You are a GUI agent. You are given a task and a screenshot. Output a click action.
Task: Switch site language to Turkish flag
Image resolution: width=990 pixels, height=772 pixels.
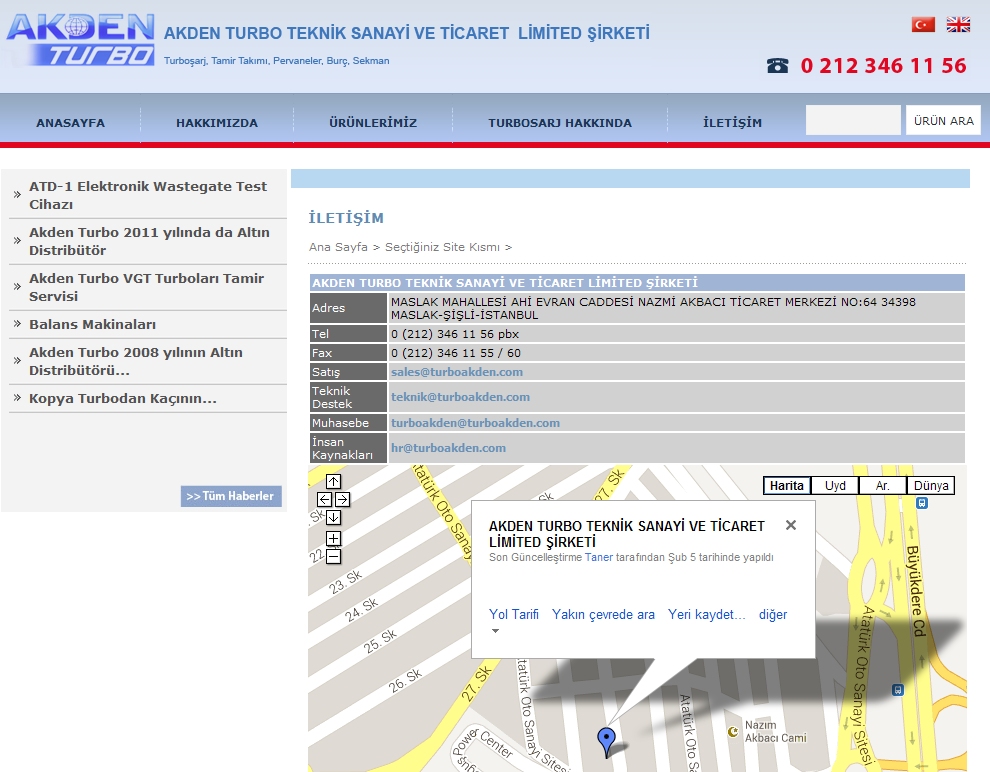tap(923, 25)
